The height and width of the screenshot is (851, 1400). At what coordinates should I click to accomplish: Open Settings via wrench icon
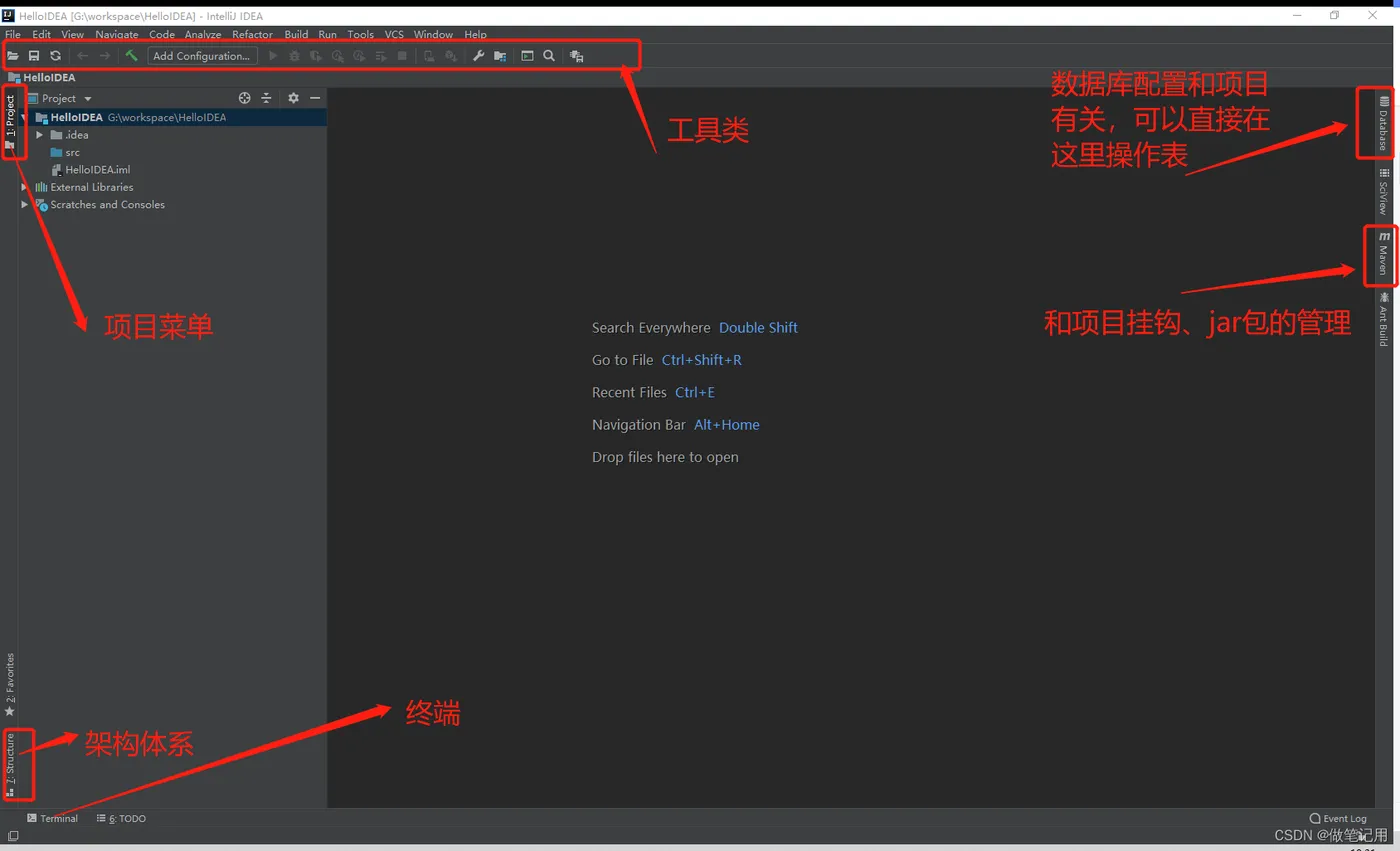pos(478,56)
